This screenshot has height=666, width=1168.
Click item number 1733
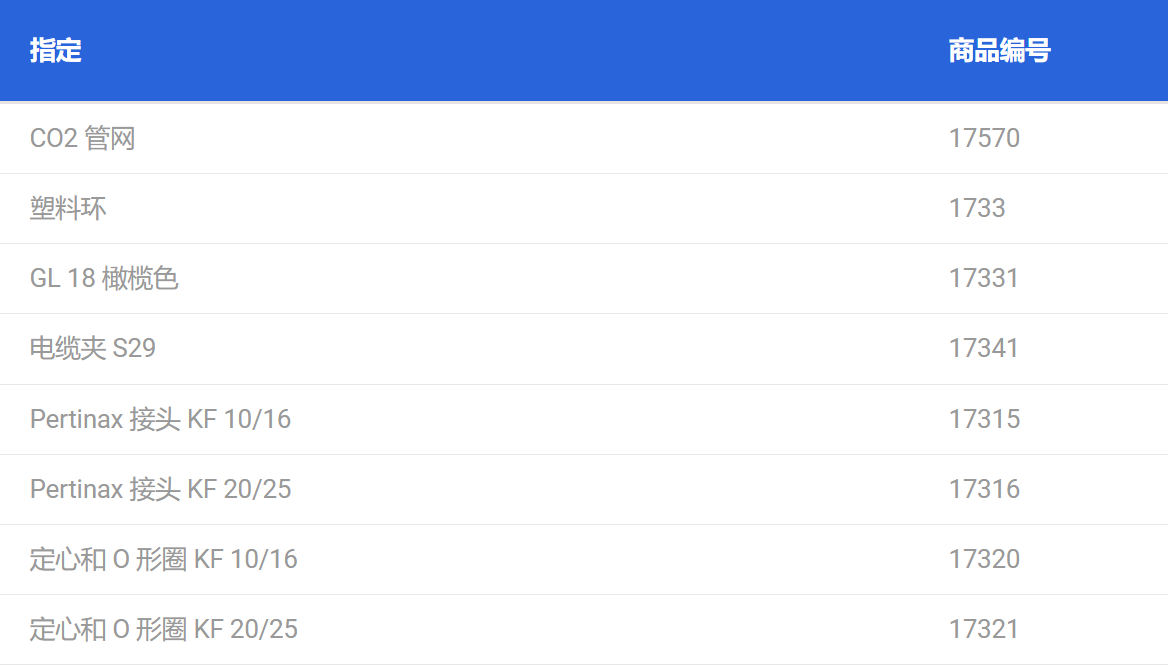[x=977, y=209]
